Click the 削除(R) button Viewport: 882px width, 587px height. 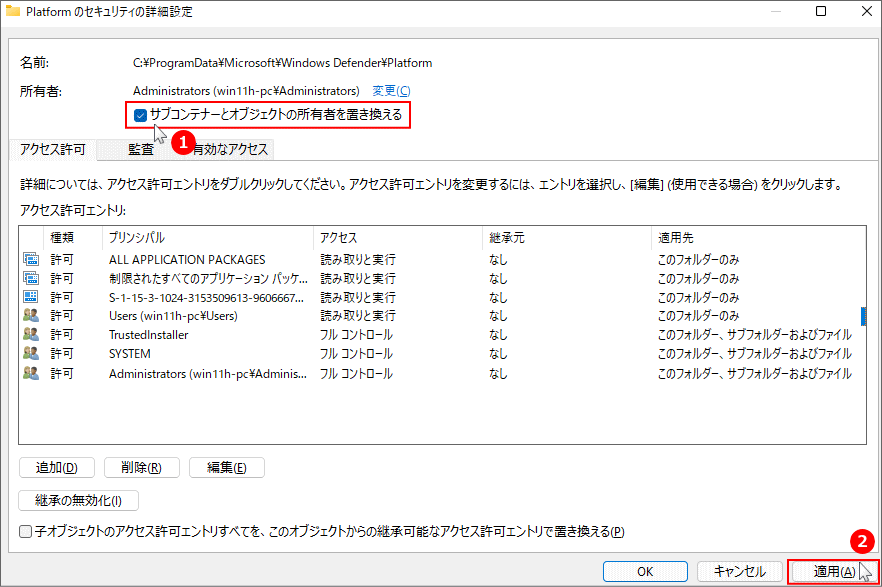pyautogui.click(x=142, y=468)
